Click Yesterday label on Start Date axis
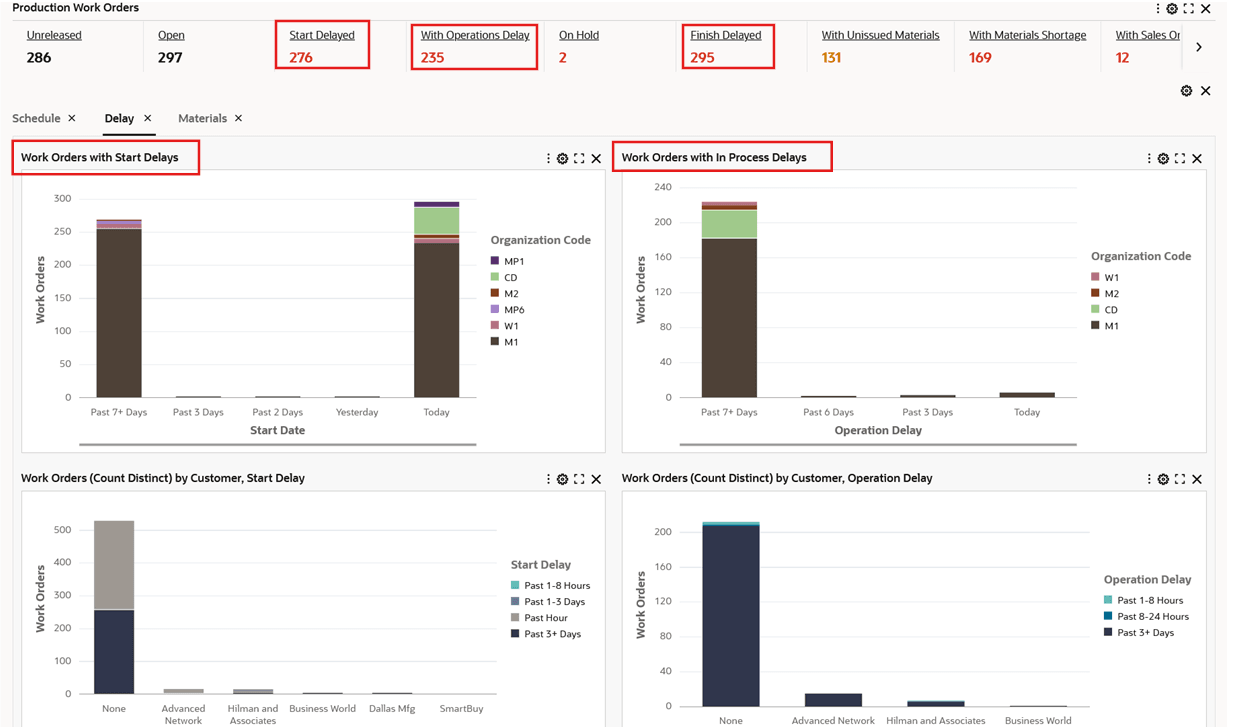Screen dimensions: 1238x727 357,412
